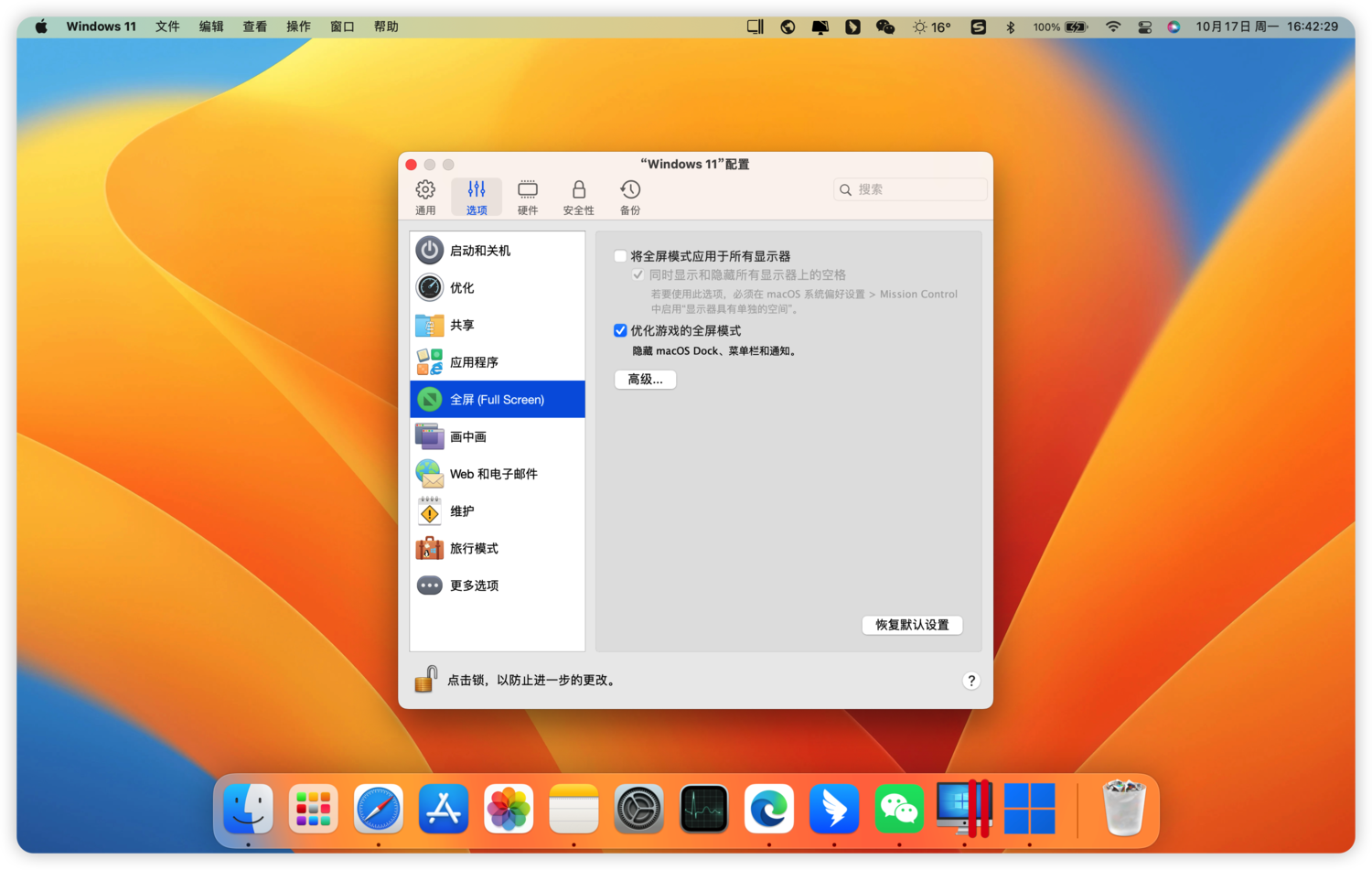Viewport: 1372px width, 870px height.
Task: Open the 编辑 menu
Action: [x=211, y=27]
